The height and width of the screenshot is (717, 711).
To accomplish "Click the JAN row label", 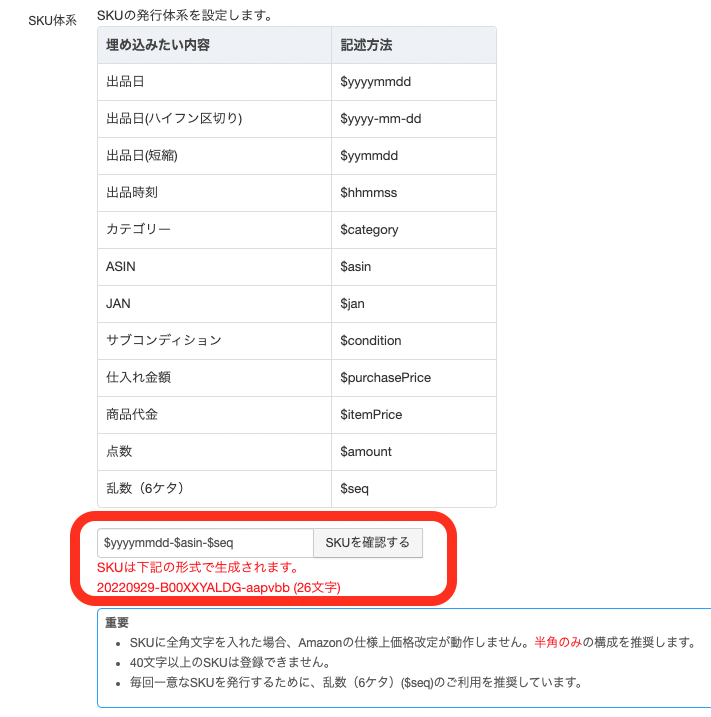I will [118, 304].
